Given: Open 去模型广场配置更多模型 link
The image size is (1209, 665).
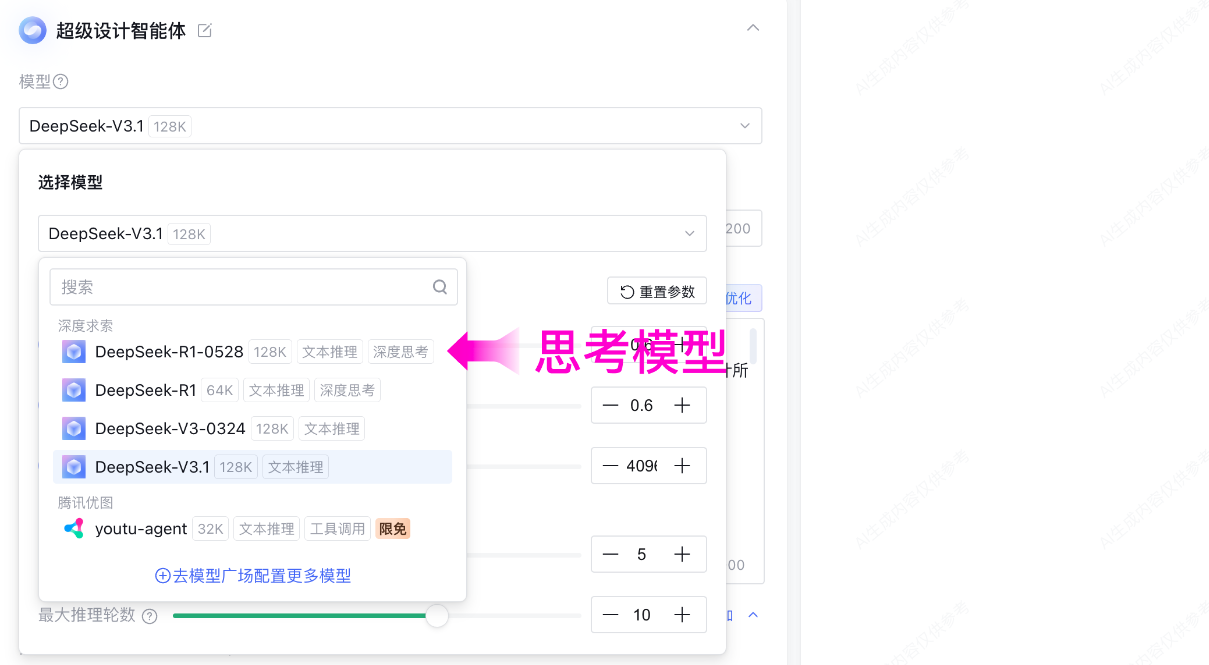Looking at the screenshot, I should click(251, 575).
